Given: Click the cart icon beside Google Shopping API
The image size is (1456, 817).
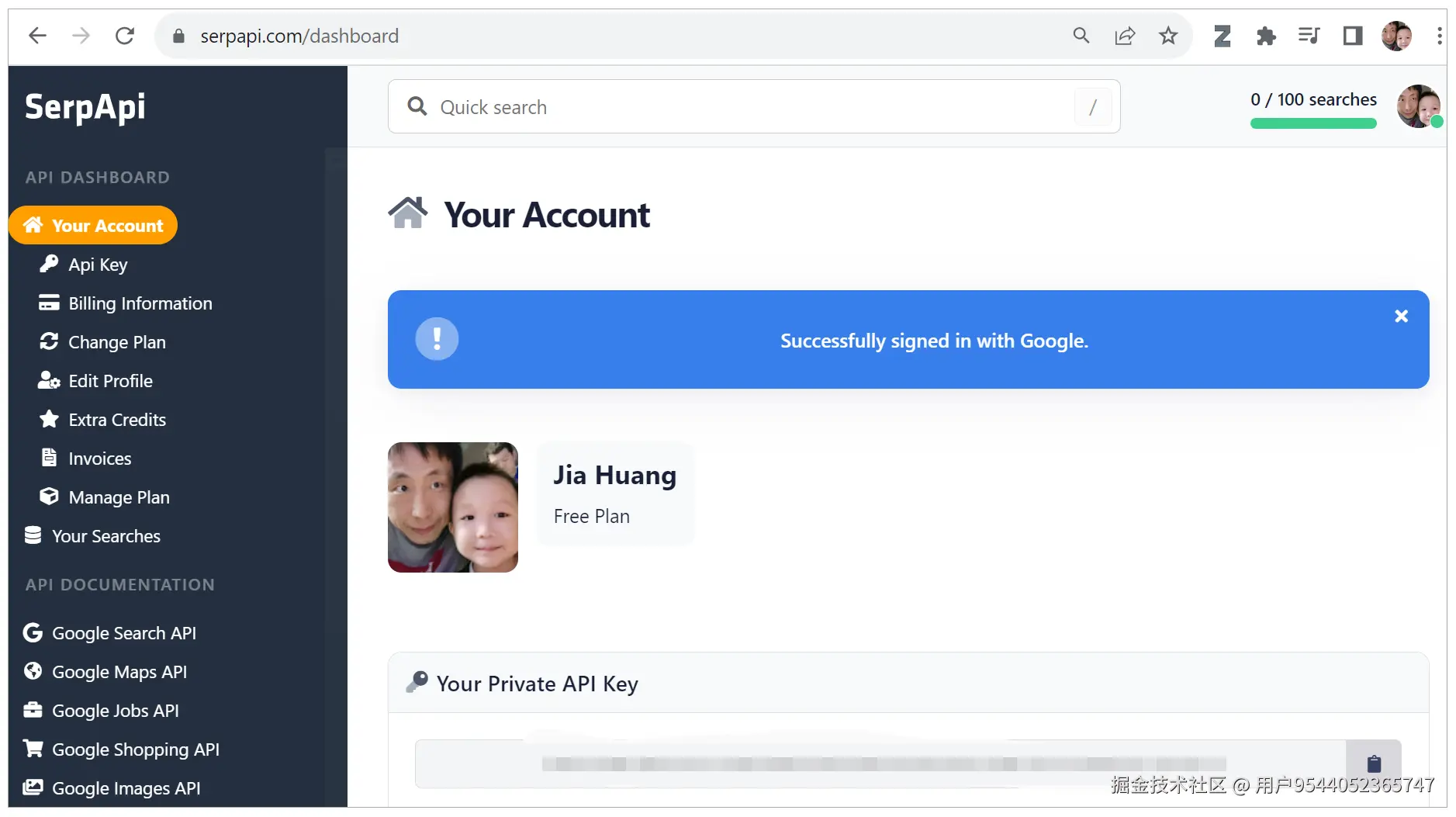Looking at the screenshot, I should (x=33, y=749).
